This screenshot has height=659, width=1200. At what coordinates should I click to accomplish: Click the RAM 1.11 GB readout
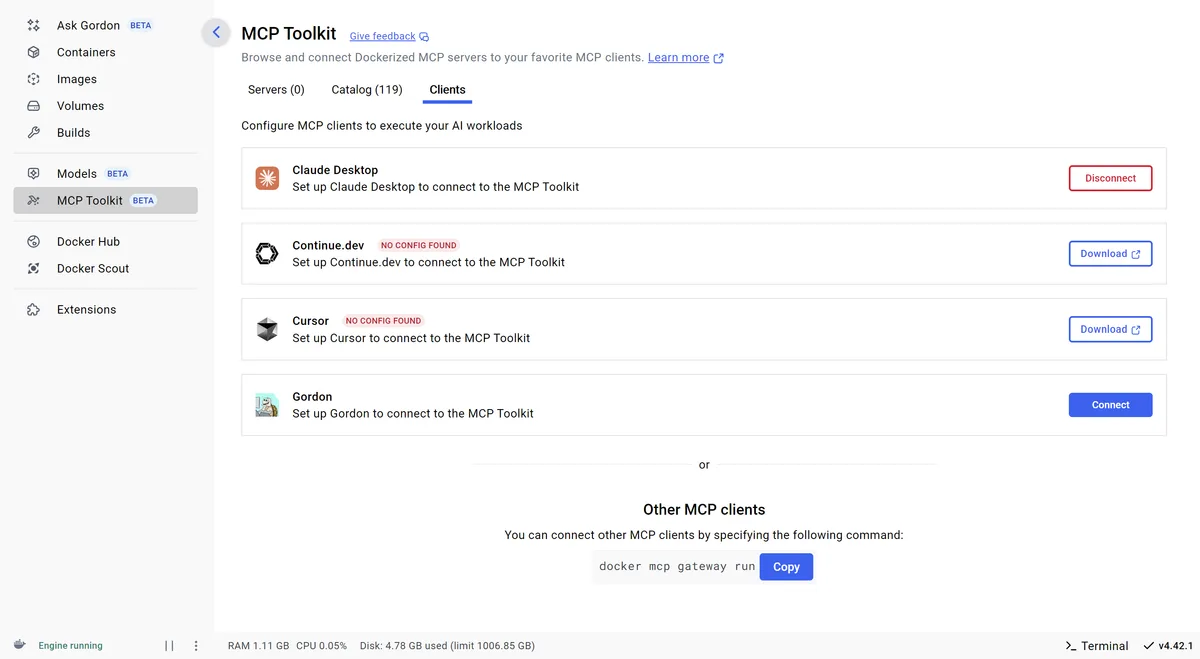click(259, 646)
